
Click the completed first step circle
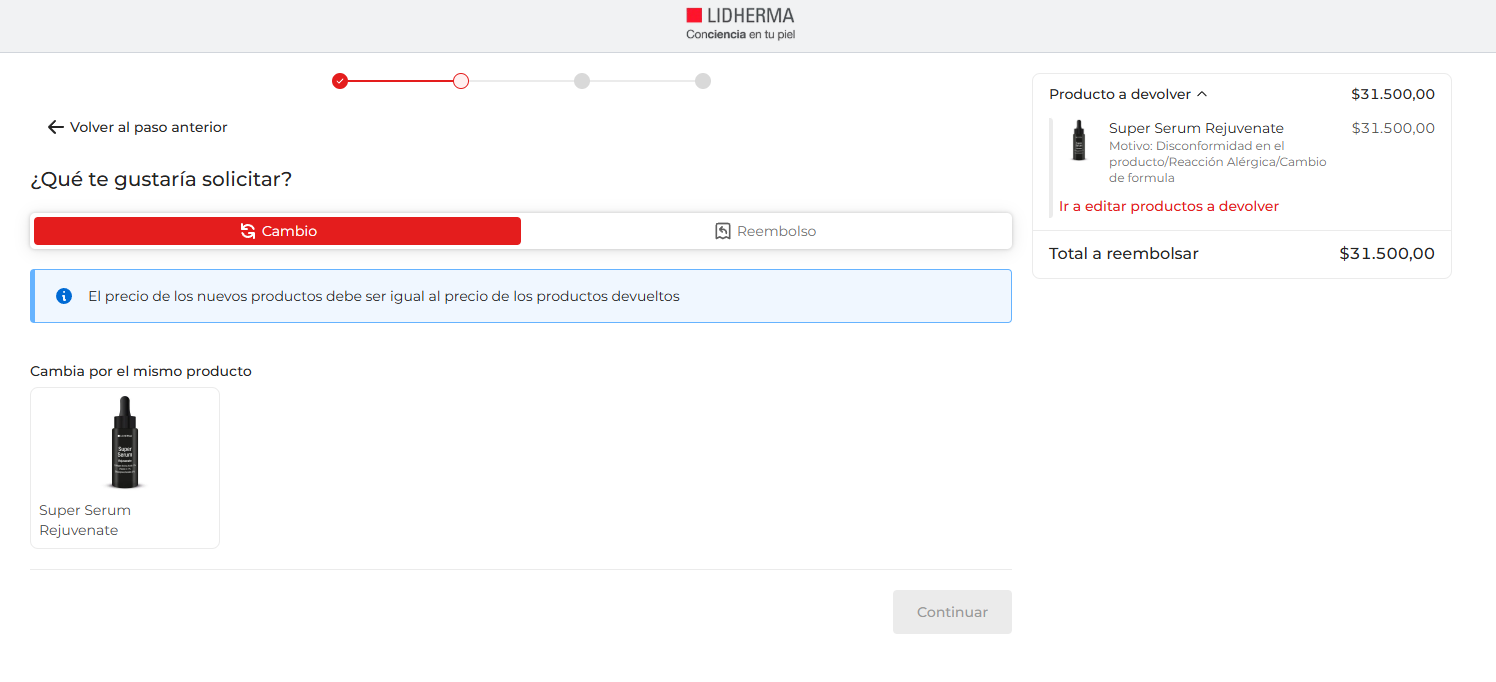coord(340,81)
